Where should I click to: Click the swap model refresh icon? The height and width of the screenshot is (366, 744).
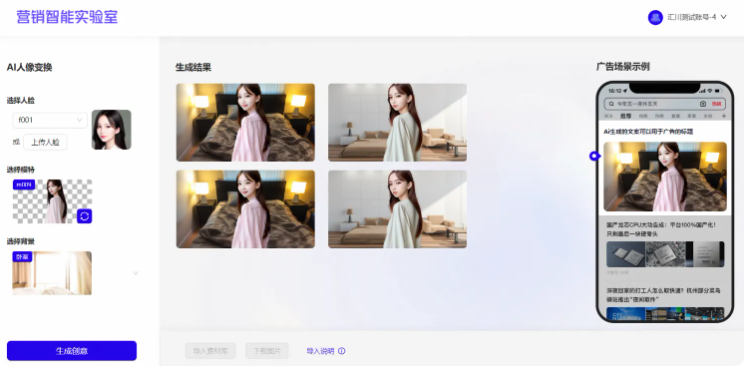click(84, 216)
